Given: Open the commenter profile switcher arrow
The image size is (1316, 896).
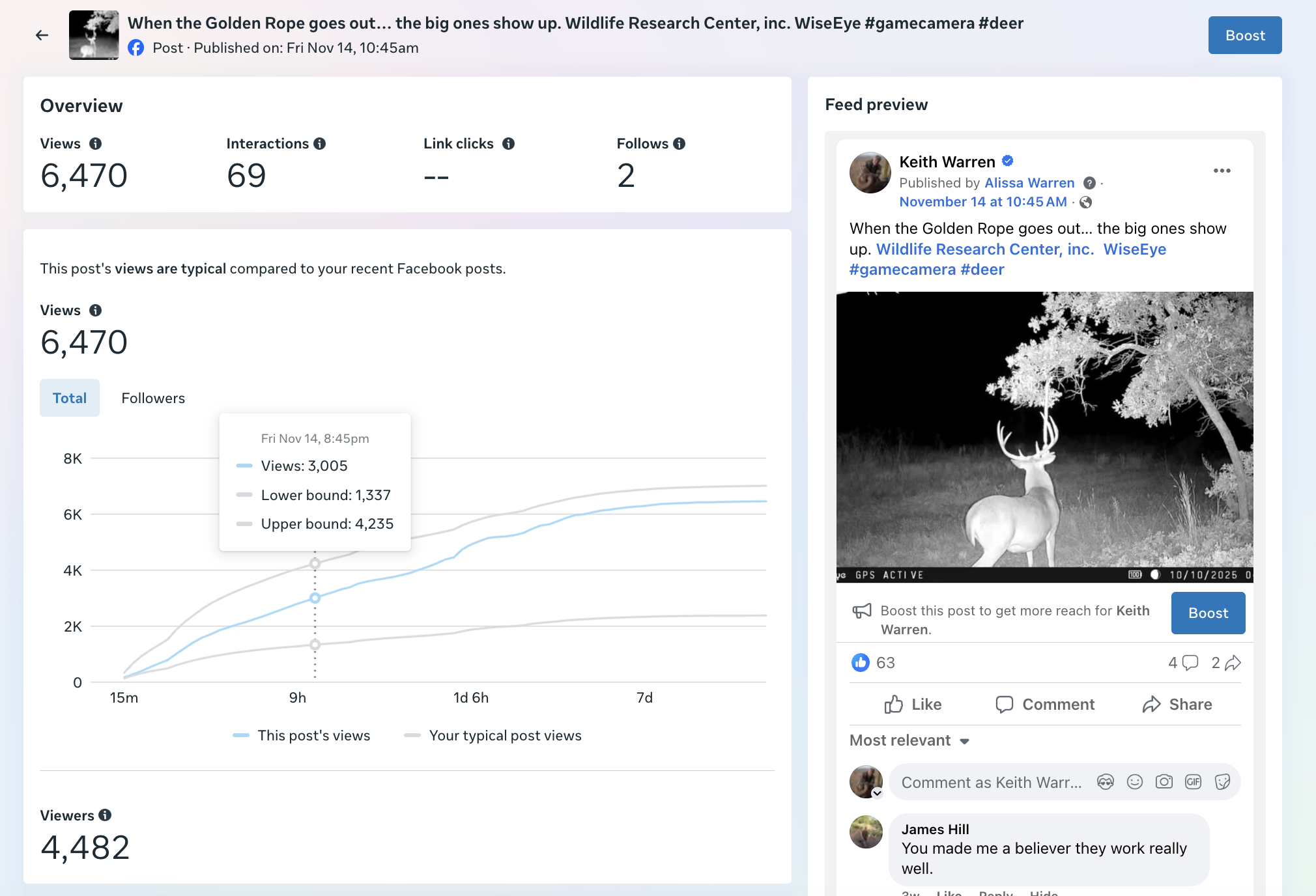Looking at the screenshot, I should (877, 793).
